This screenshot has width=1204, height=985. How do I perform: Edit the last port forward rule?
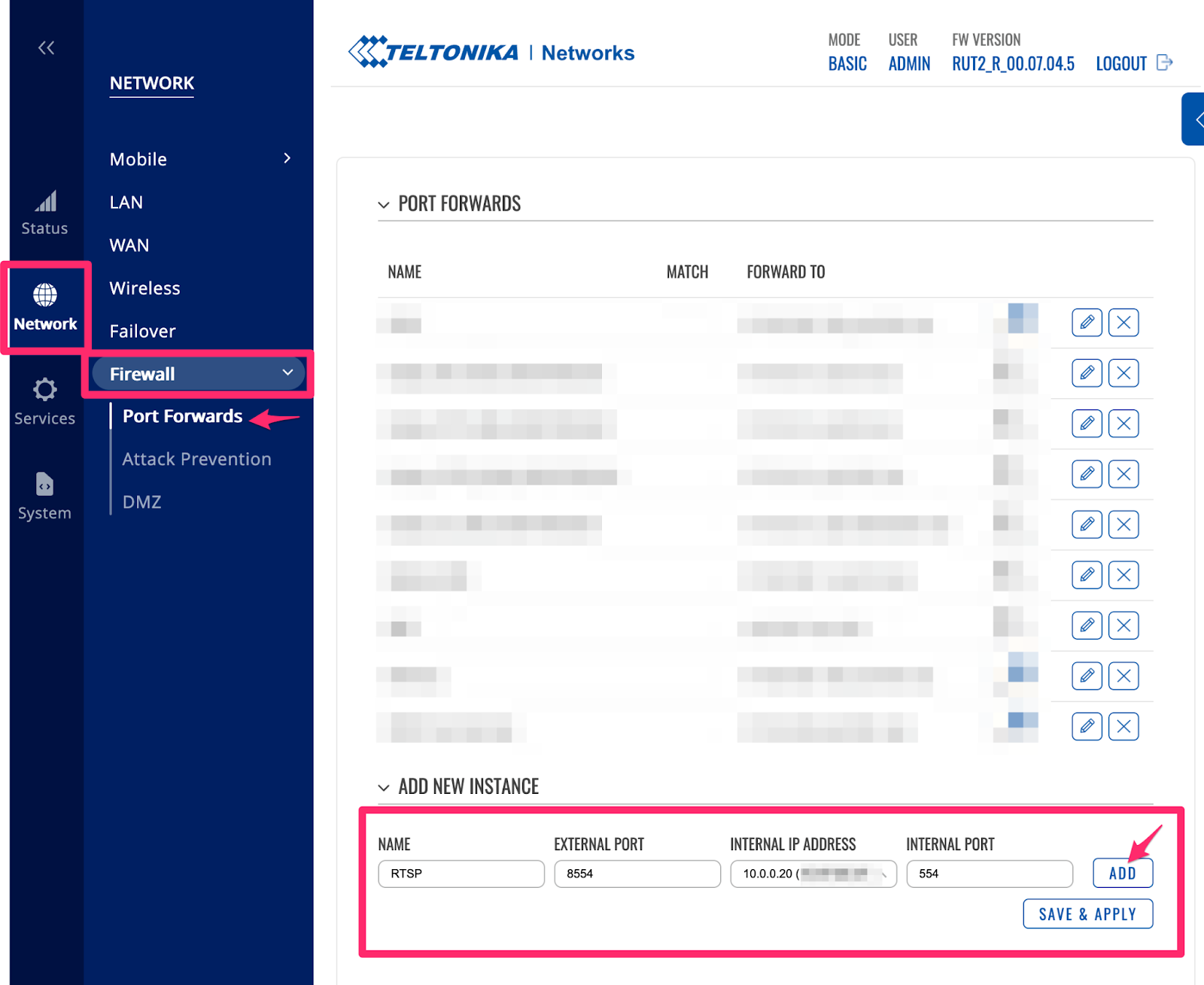click(1087, 726)
